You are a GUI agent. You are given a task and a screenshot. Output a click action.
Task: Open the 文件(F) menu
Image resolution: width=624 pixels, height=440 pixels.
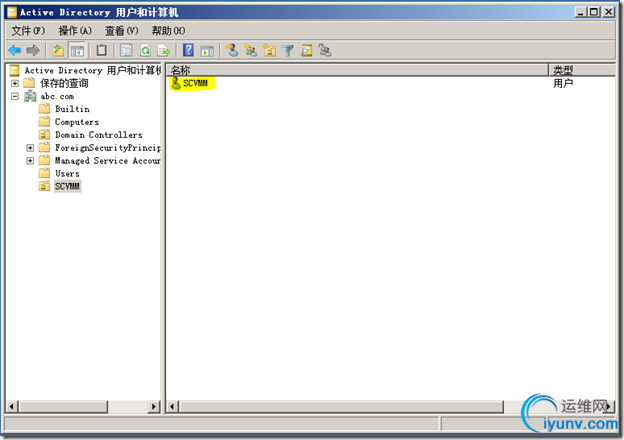click(x=28, y=31)
